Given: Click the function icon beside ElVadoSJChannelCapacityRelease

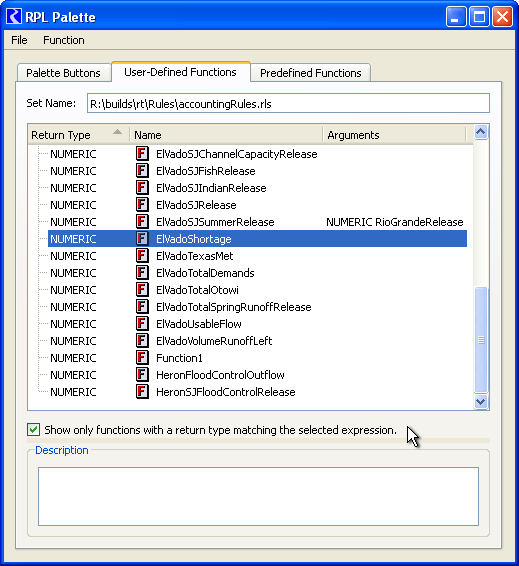Looking at the screenshot, I should click(x=142, y=154).
